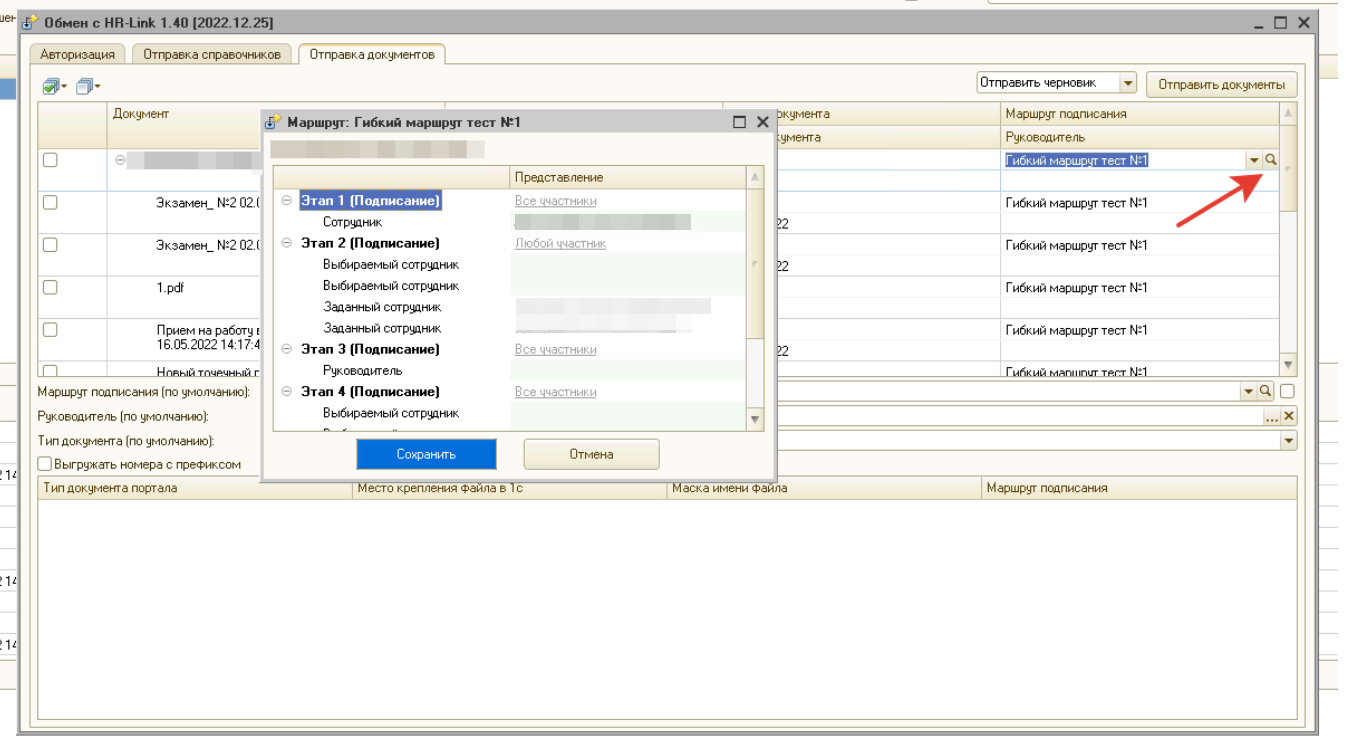This screenshot has height=743, width=1349.
Task: Click scroll-down arrow of documents table
Action: point(1288,365)
